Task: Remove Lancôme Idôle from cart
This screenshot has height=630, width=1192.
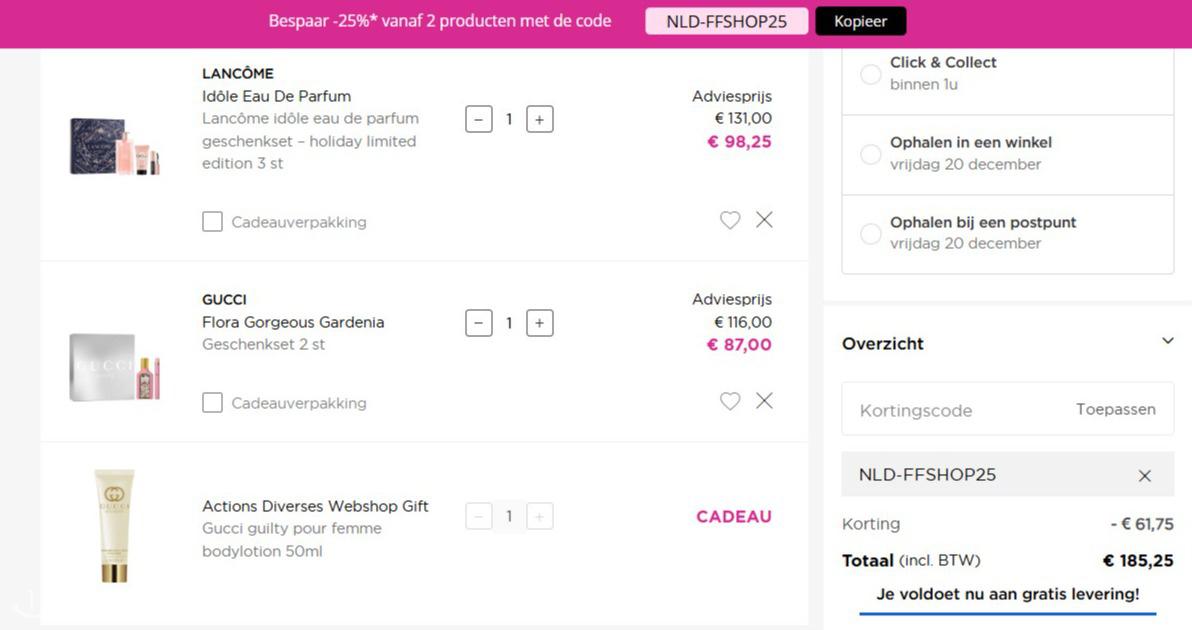Action: coord(764,220)
